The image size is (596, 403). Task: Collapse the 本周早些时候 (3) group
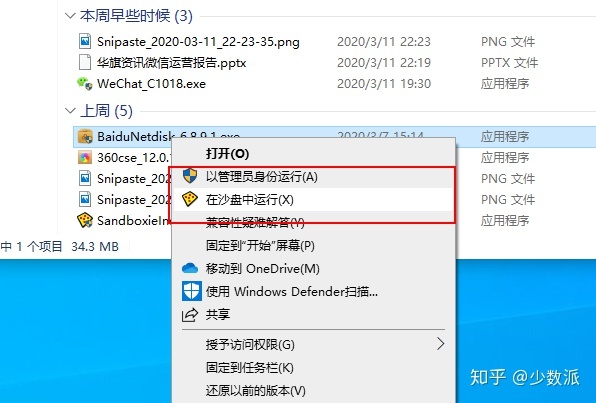(x=70, y=16)
